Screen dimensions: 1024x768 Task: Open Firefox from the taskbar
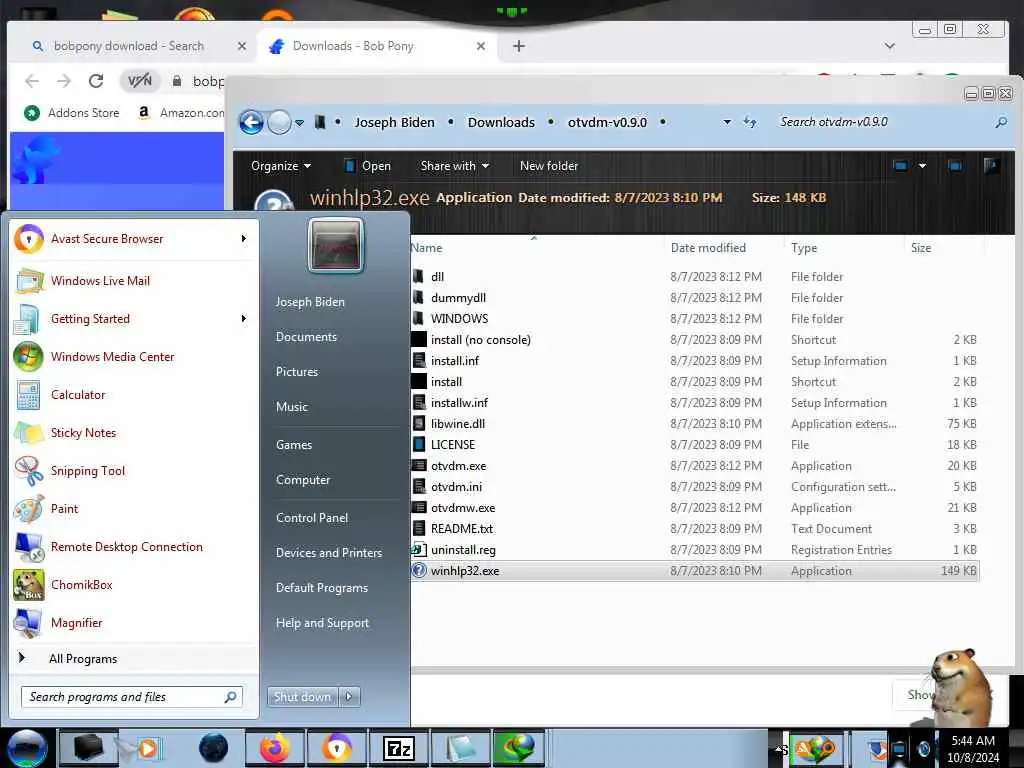tap(275, 748)
